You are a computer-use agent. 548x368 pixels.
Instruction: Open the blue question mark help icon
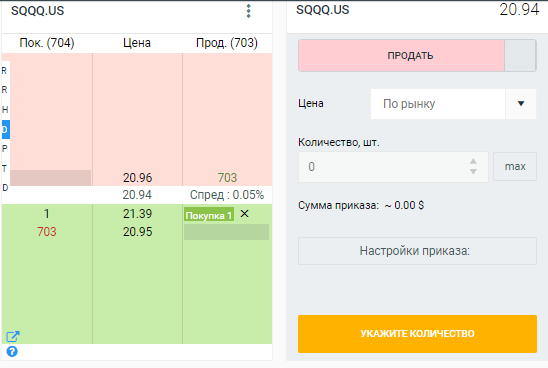tap(12, 351)
